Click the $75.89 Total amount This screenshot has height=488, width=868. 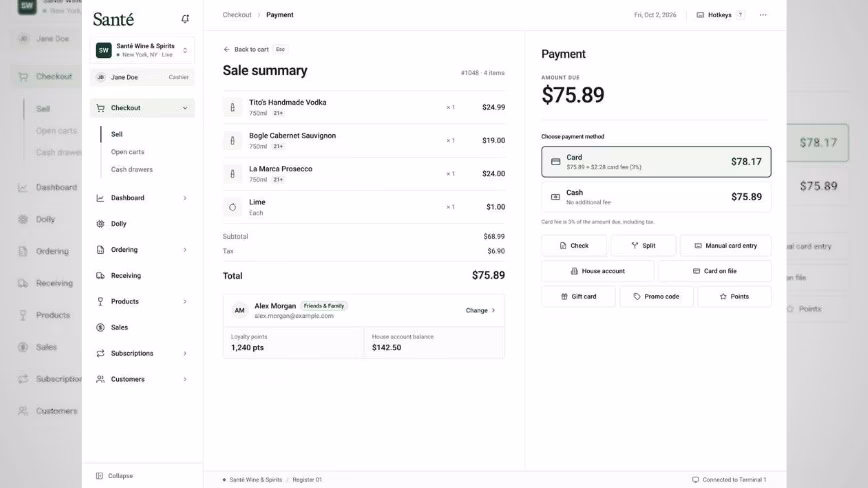(488, 275)
